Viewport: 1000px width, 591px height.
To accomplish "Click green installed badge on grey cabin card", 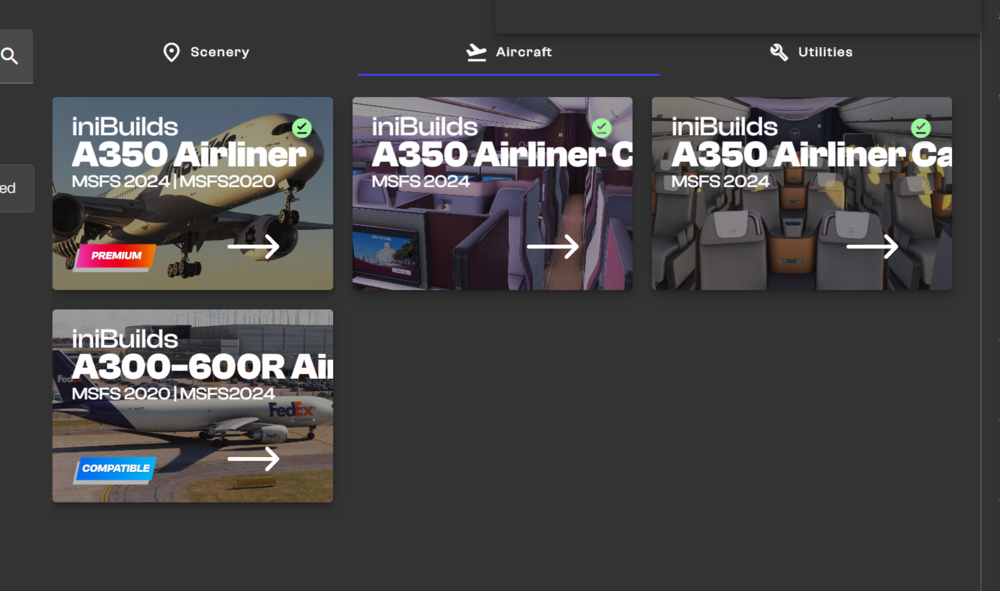I will [921, 128].
